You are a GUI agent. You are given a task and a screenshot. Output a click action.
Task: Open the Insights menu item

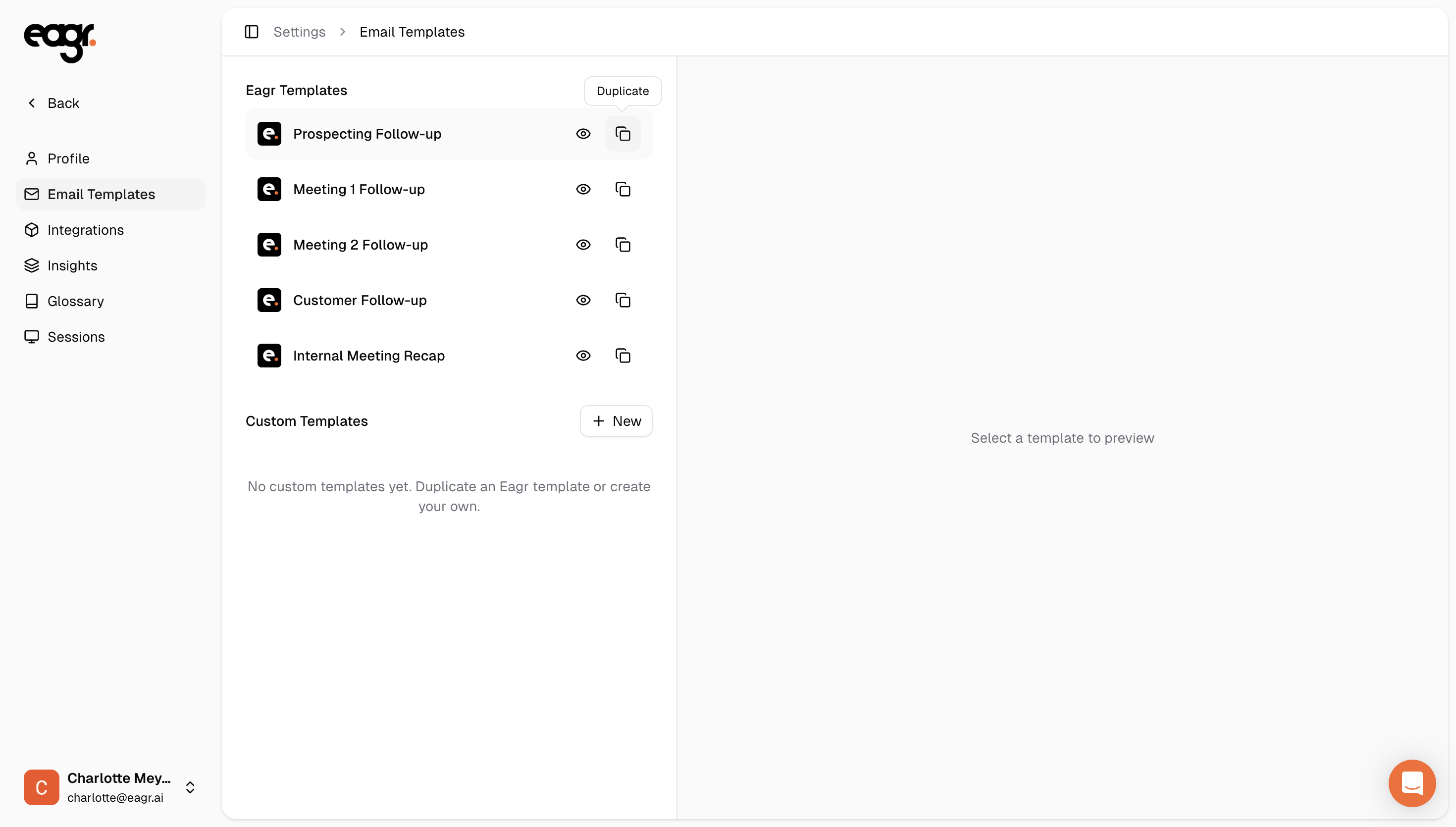point(72,266)
